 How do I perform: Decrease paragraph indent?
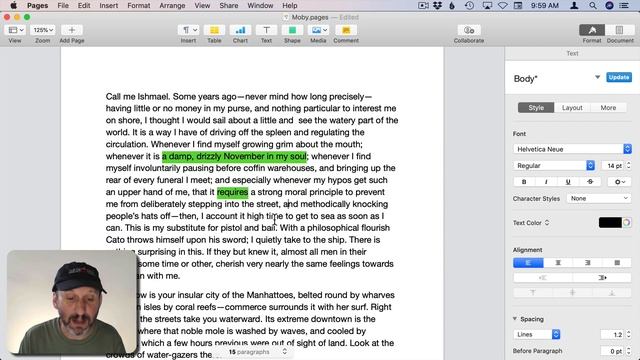(542, 278)
